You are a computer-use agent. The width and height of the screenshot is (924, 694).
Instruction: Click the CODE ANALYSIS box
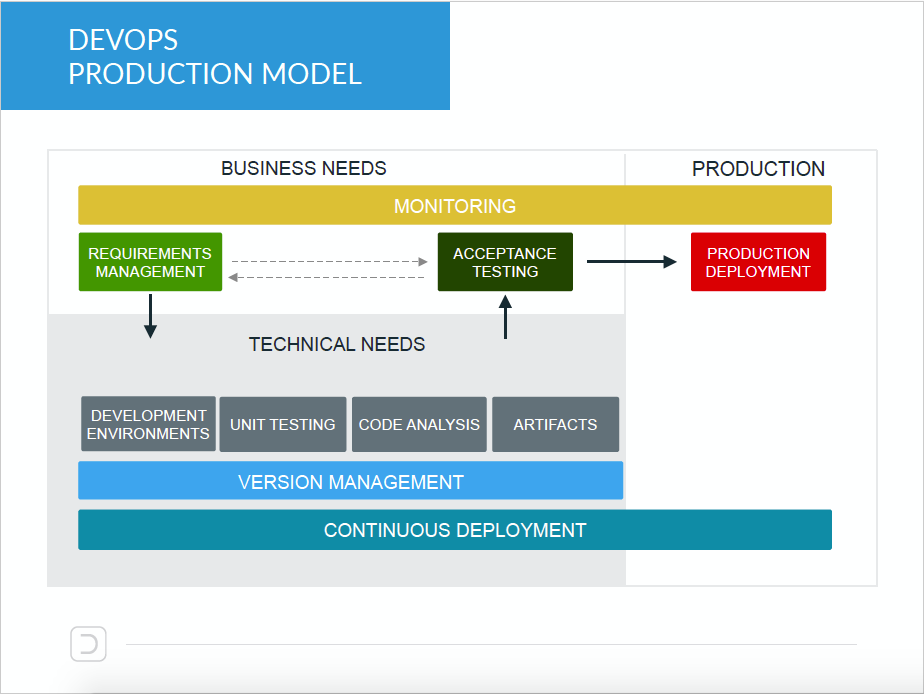(419, 424)
